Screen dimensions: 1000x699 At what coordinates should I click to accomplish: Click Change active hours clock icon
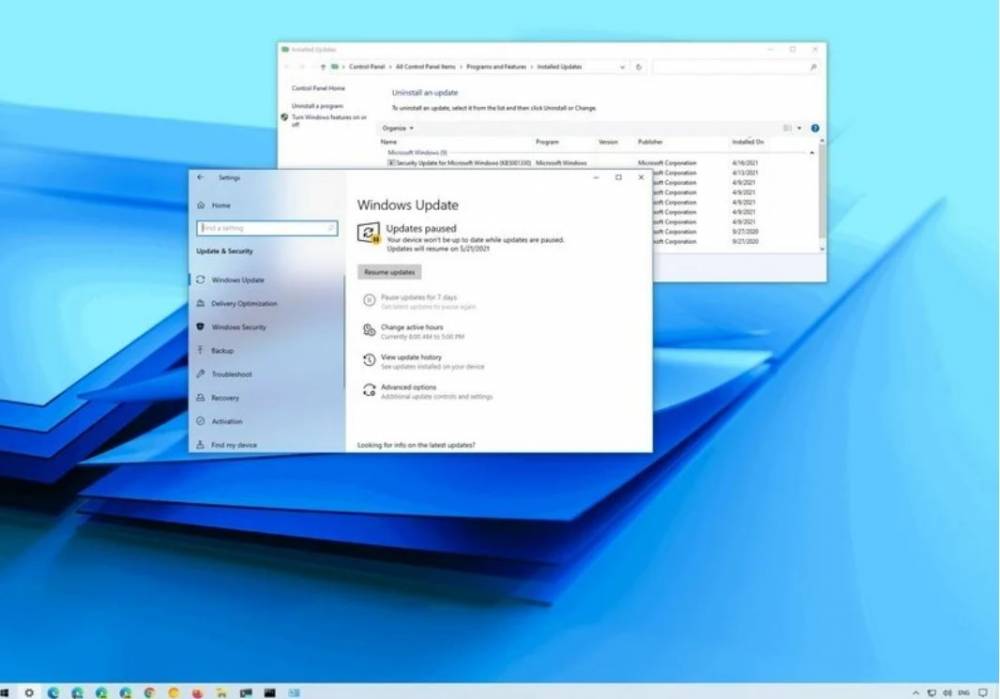click(369, 330)
